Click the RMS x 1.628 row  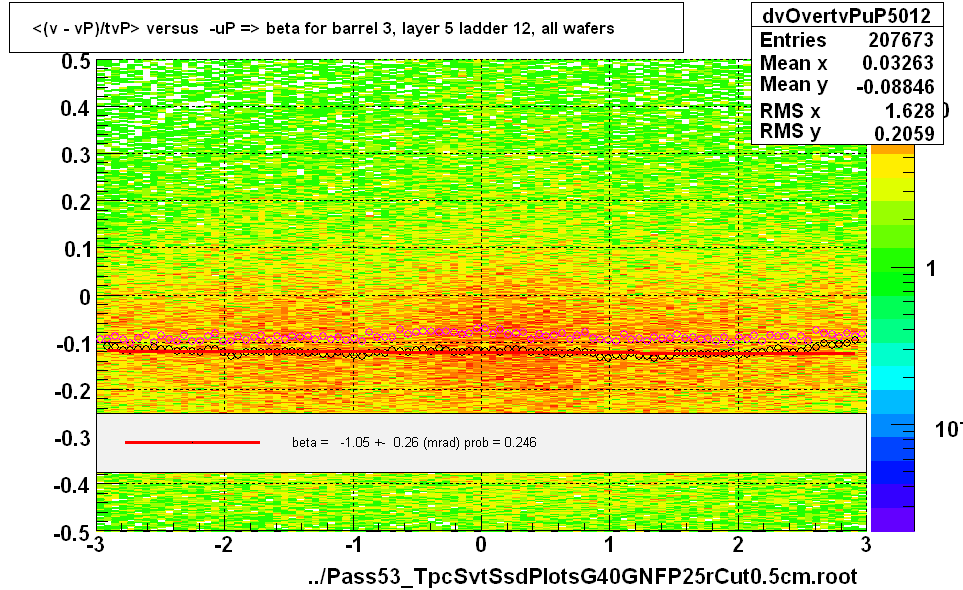pyautogui.click(x=846, y=111)
